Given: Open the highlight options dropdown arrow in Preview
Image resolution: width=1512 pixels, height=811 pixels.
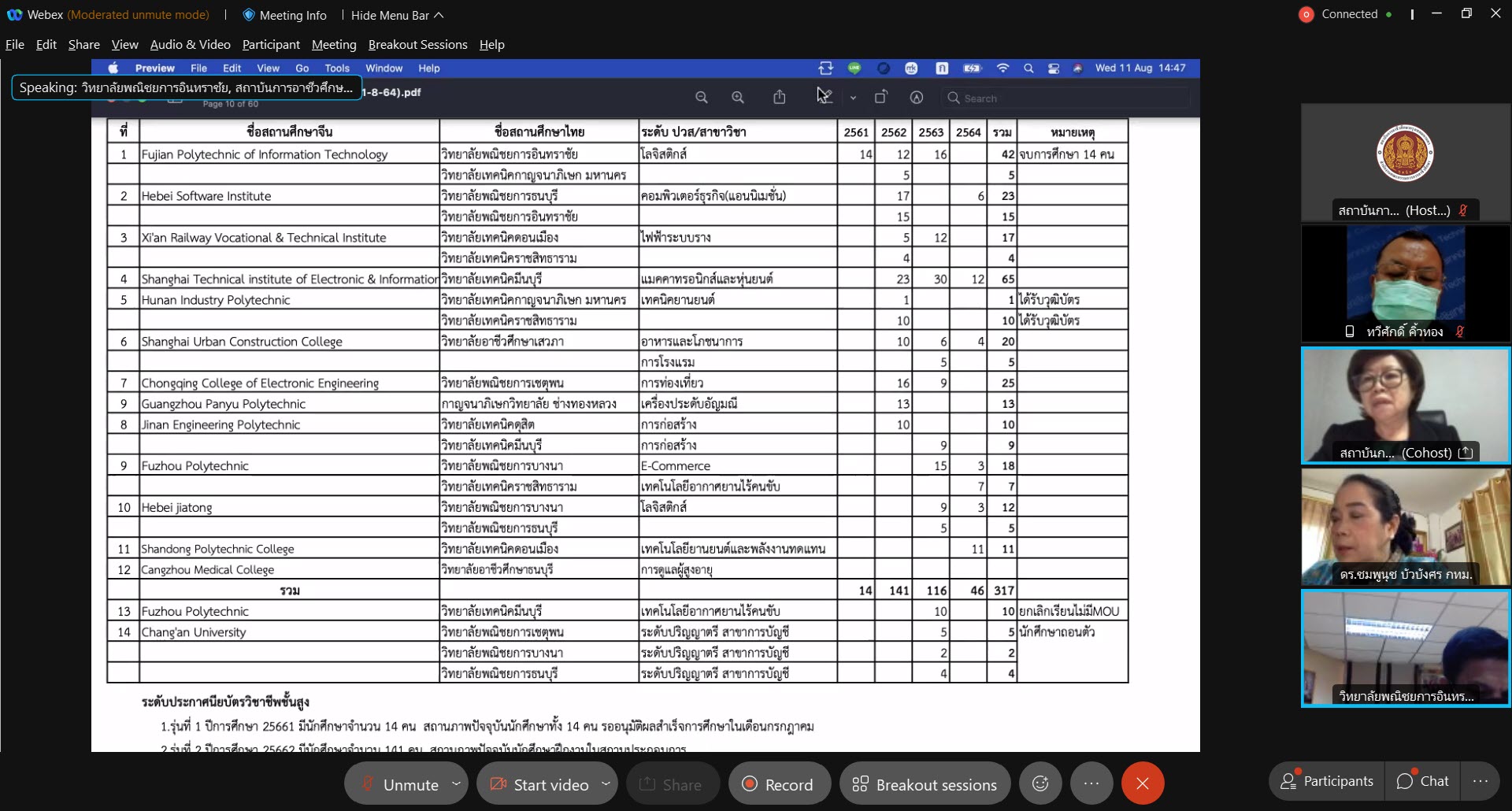Looking at the screenshot, I should click(x=853, y=98).
